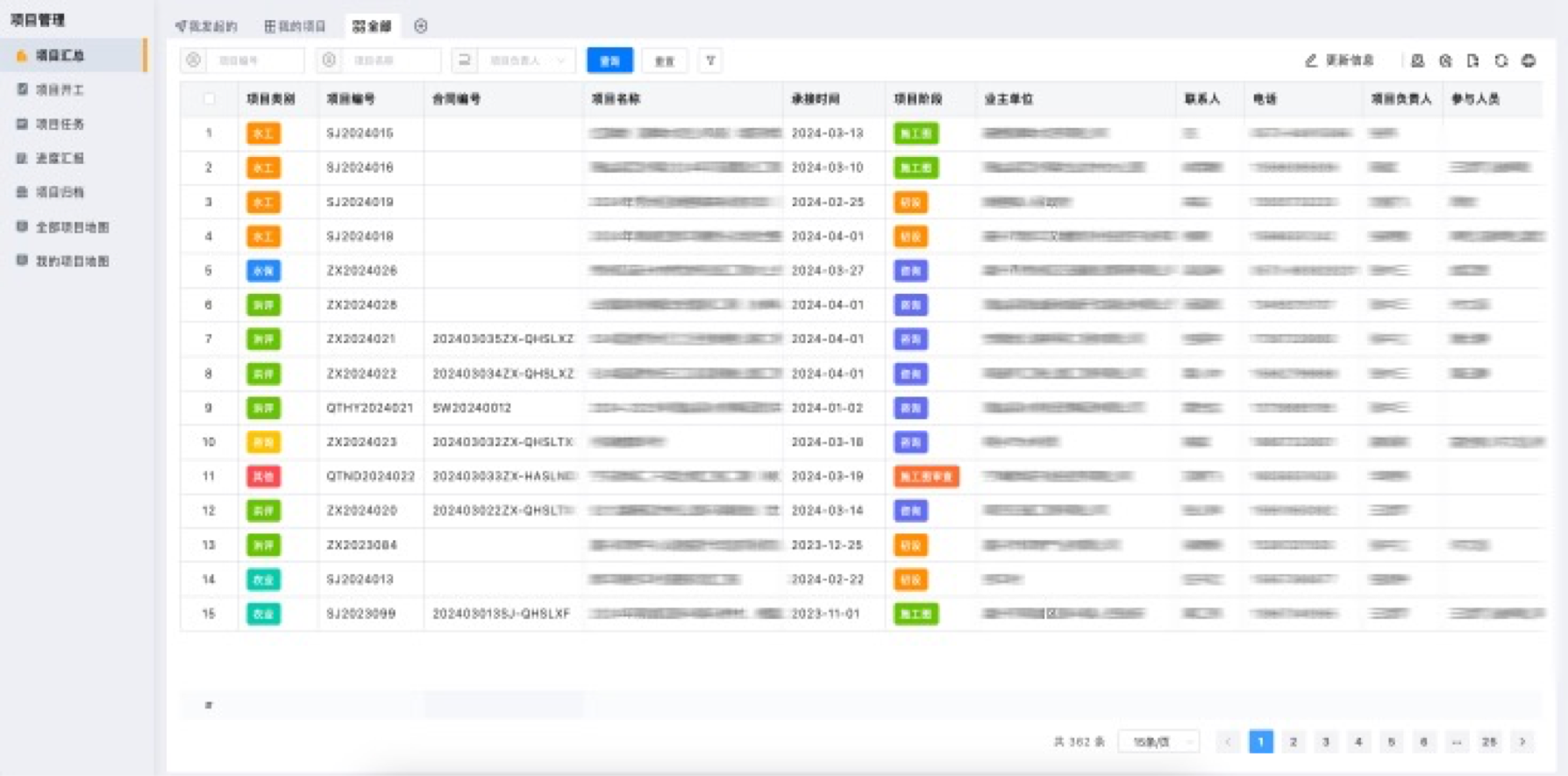Open the 15条/页 page size dropdown
This screenshot has height=776, width=1568.
[x=1158, y=742]
